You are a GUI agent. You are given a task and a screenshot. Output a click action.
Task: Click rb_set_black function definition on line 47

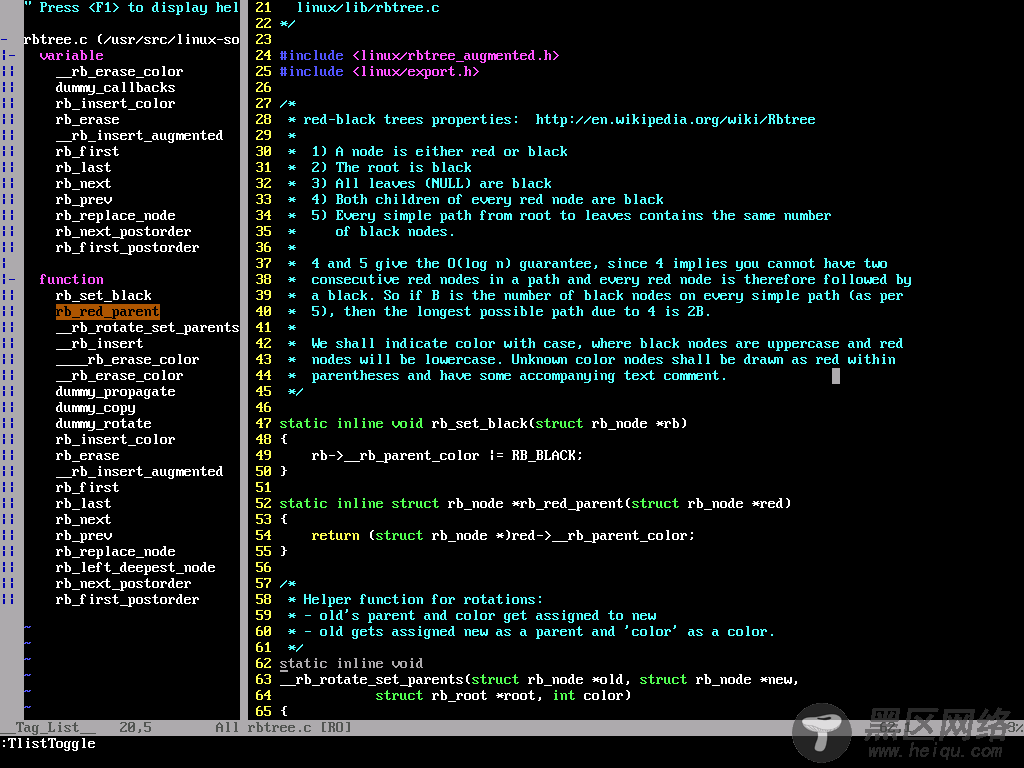point(479,424)
